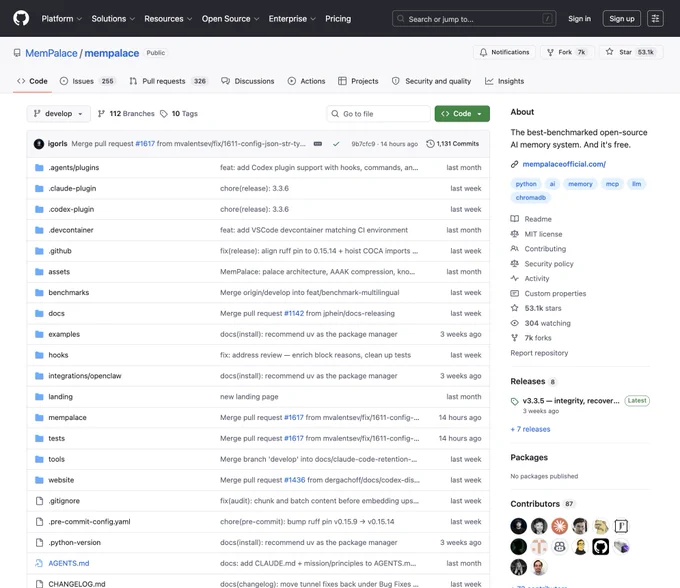Expand the Open Source menu
Screen dimensions: 680x588
coord(230,19)
